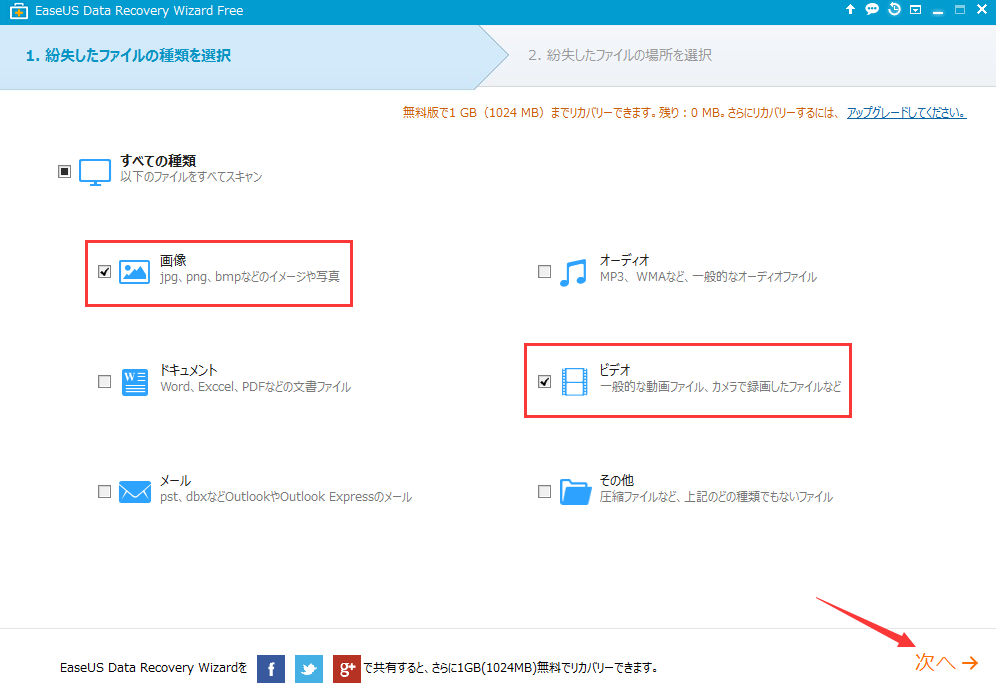Click the 一般的な動画ファイル description text
The image size is (996, 690).
(720, 387)
